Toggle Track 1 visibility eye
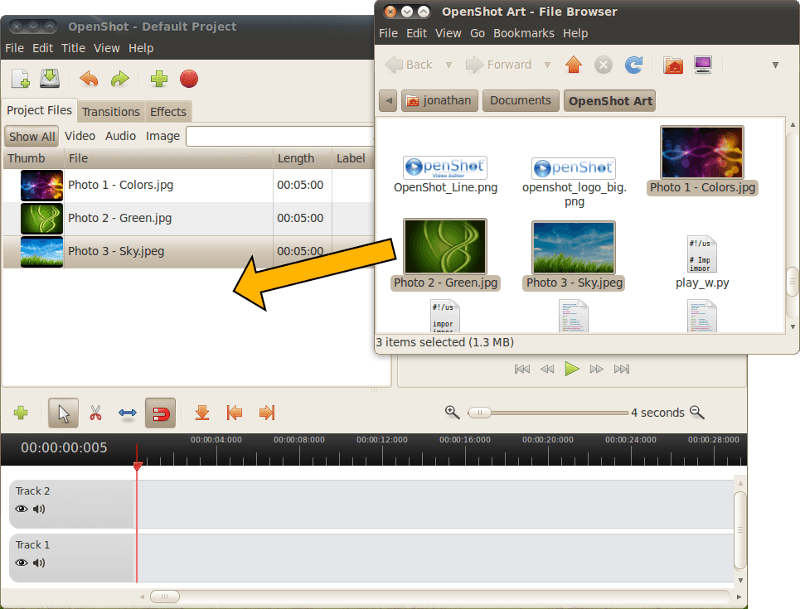This screenshot has width=800, height=609. pyautogui.click(x=21, y=563)
